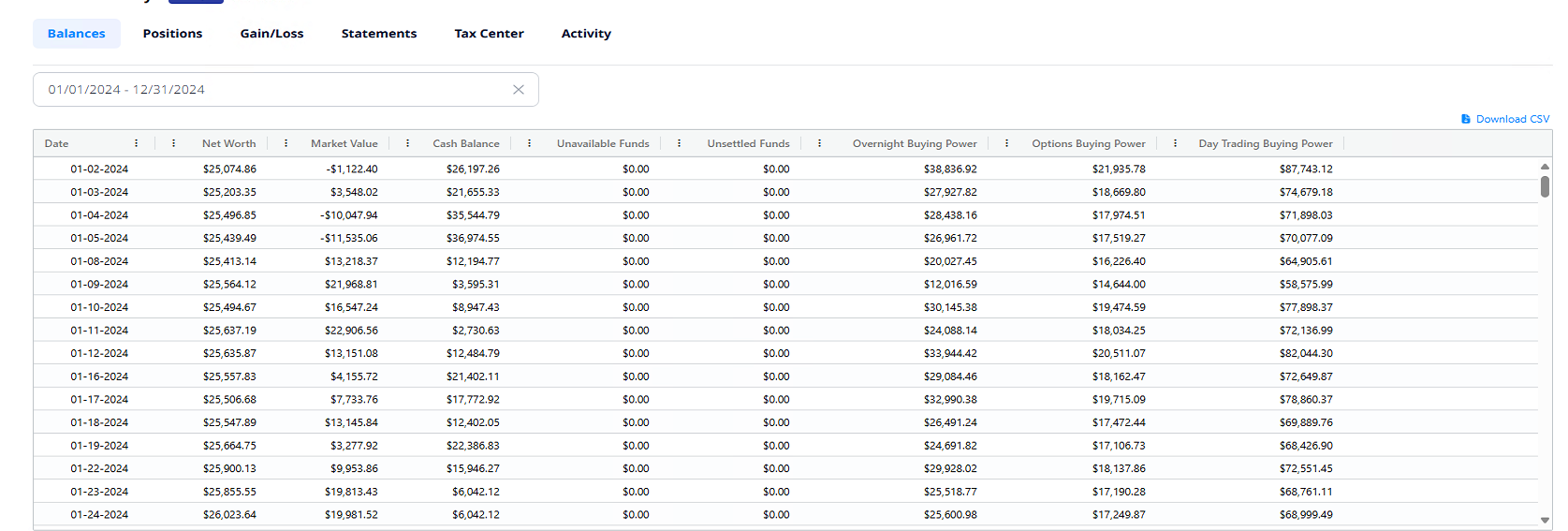This screenshot has width=1568, height=531.
Task: Open the Date column menu icon
Action: [137, 143]
